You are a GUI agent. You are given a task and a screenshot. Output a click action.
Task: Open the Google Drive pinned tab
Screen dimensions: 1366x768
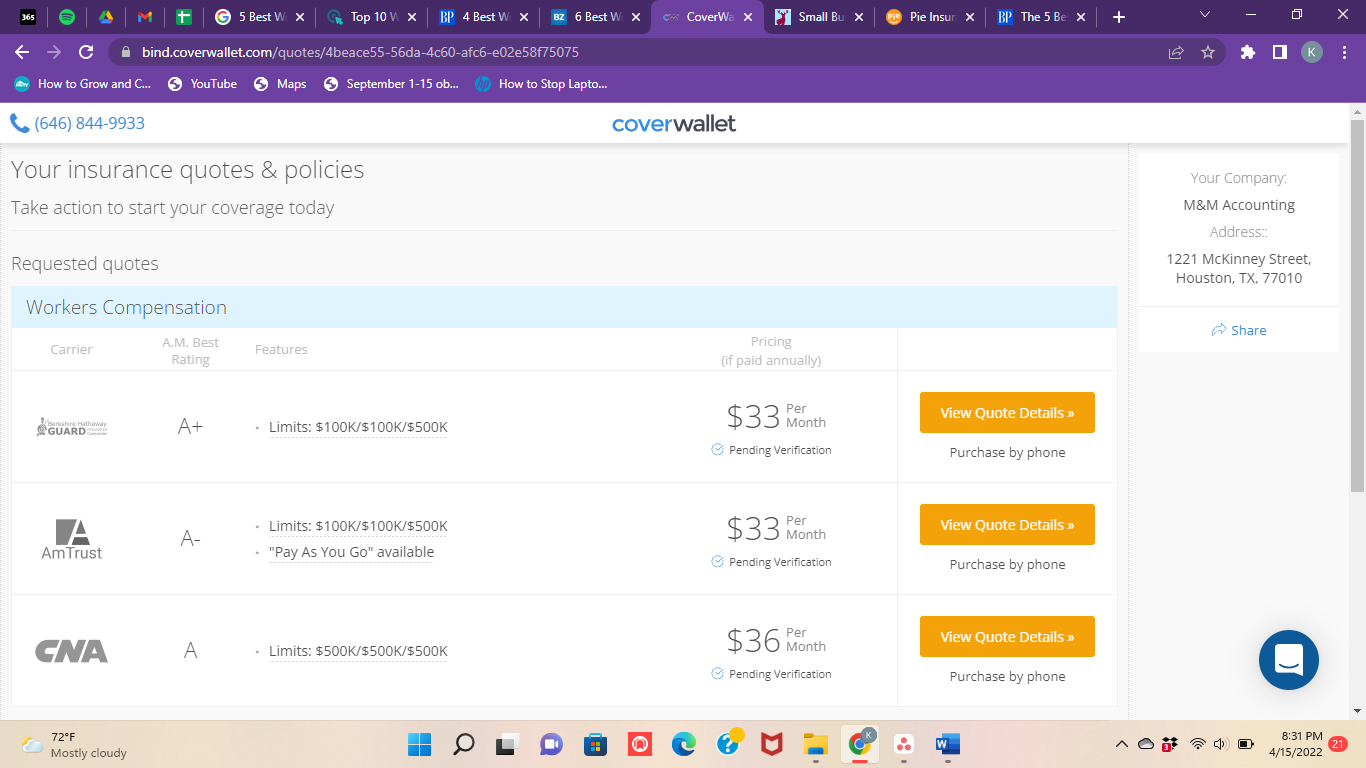point(105,17)
